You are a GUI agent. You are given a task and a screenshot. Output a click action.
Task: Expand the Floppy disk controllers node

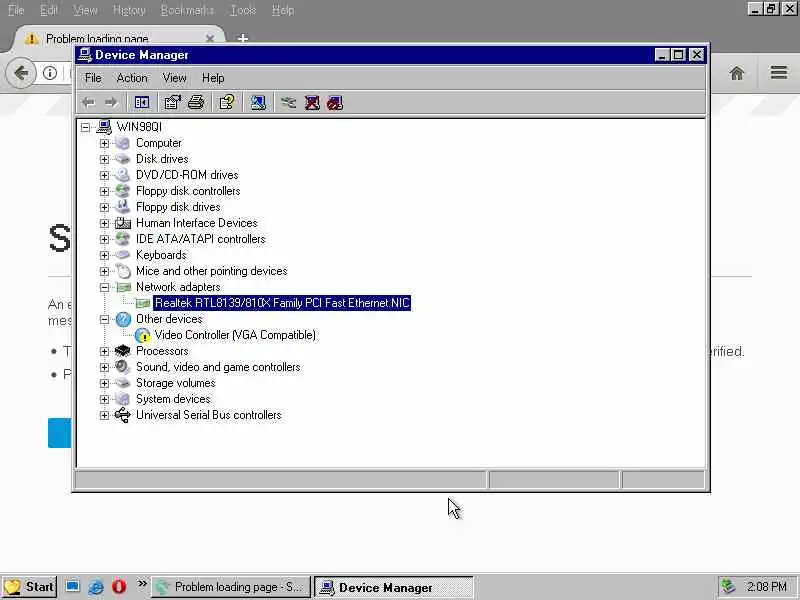point(104,191)
